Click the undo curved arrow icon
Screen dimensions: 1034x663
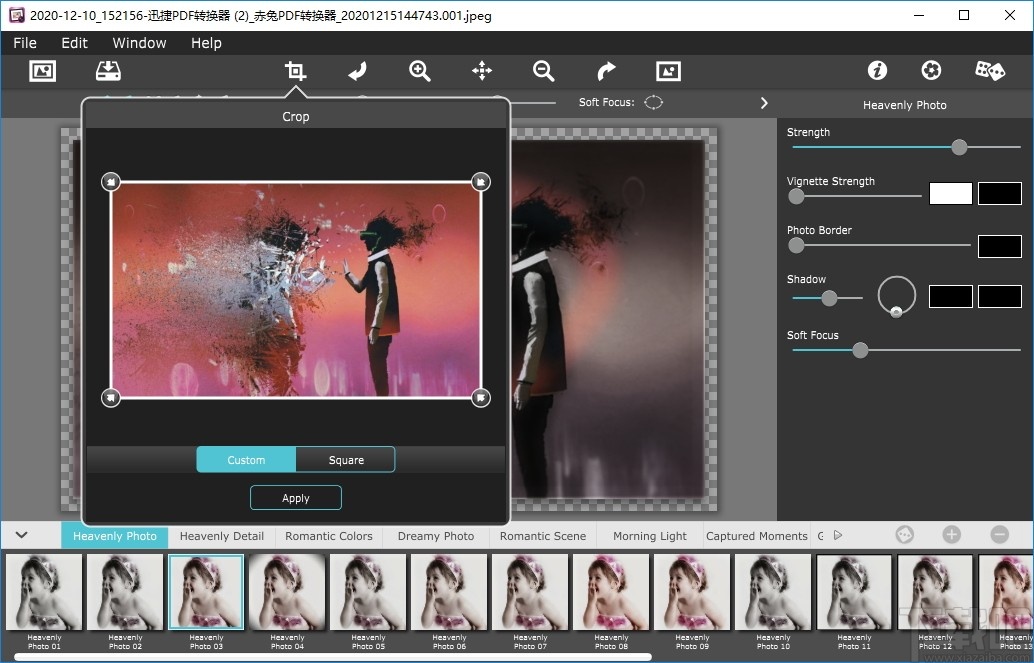coord(357,71)
